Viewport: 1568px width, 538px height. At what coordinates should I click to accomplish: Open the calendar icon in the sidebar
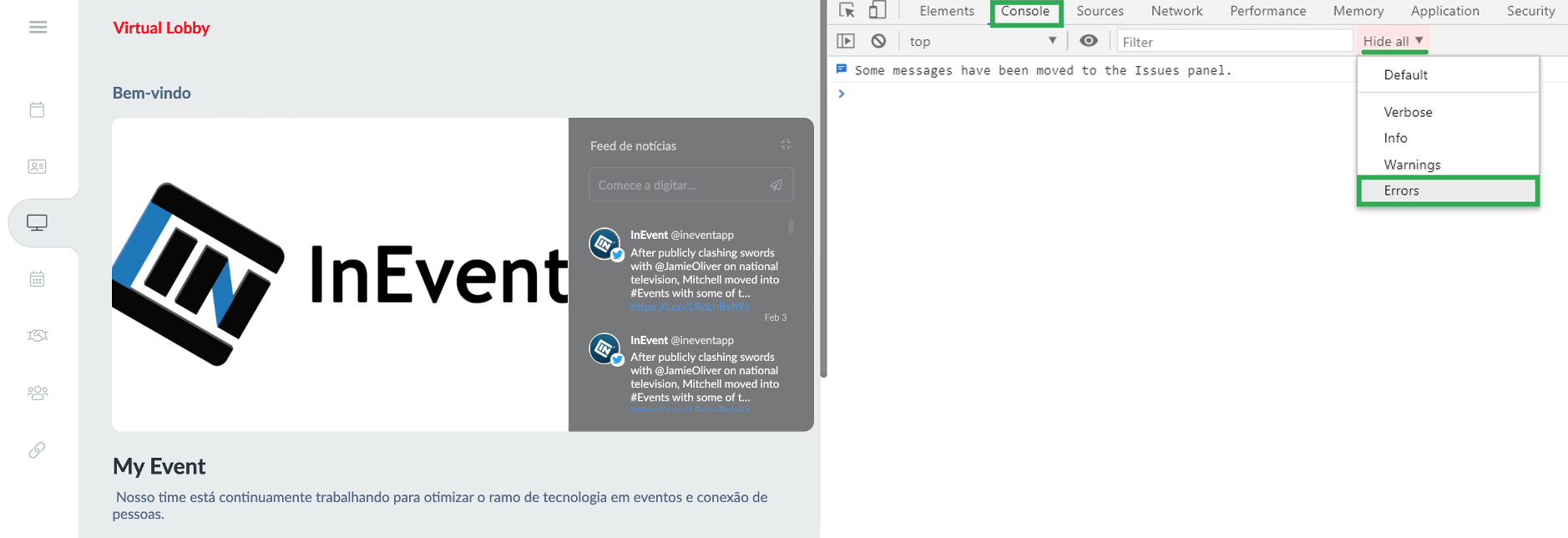pyautogui.click(x=38, y=109)
